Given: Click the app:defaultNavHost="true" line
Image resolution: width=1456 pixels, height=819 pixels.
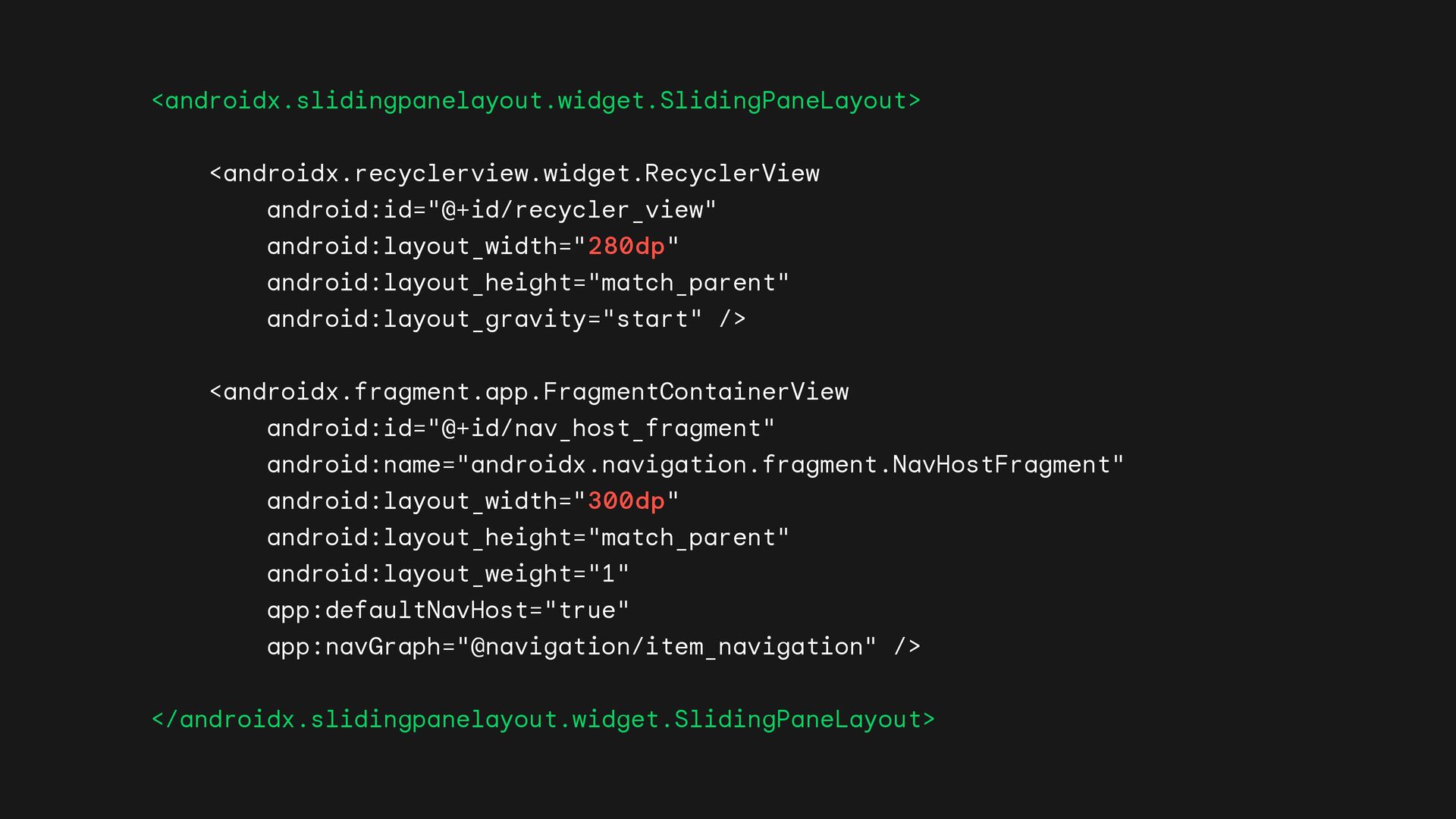Looking at the screenshot, I should [448, 610].
